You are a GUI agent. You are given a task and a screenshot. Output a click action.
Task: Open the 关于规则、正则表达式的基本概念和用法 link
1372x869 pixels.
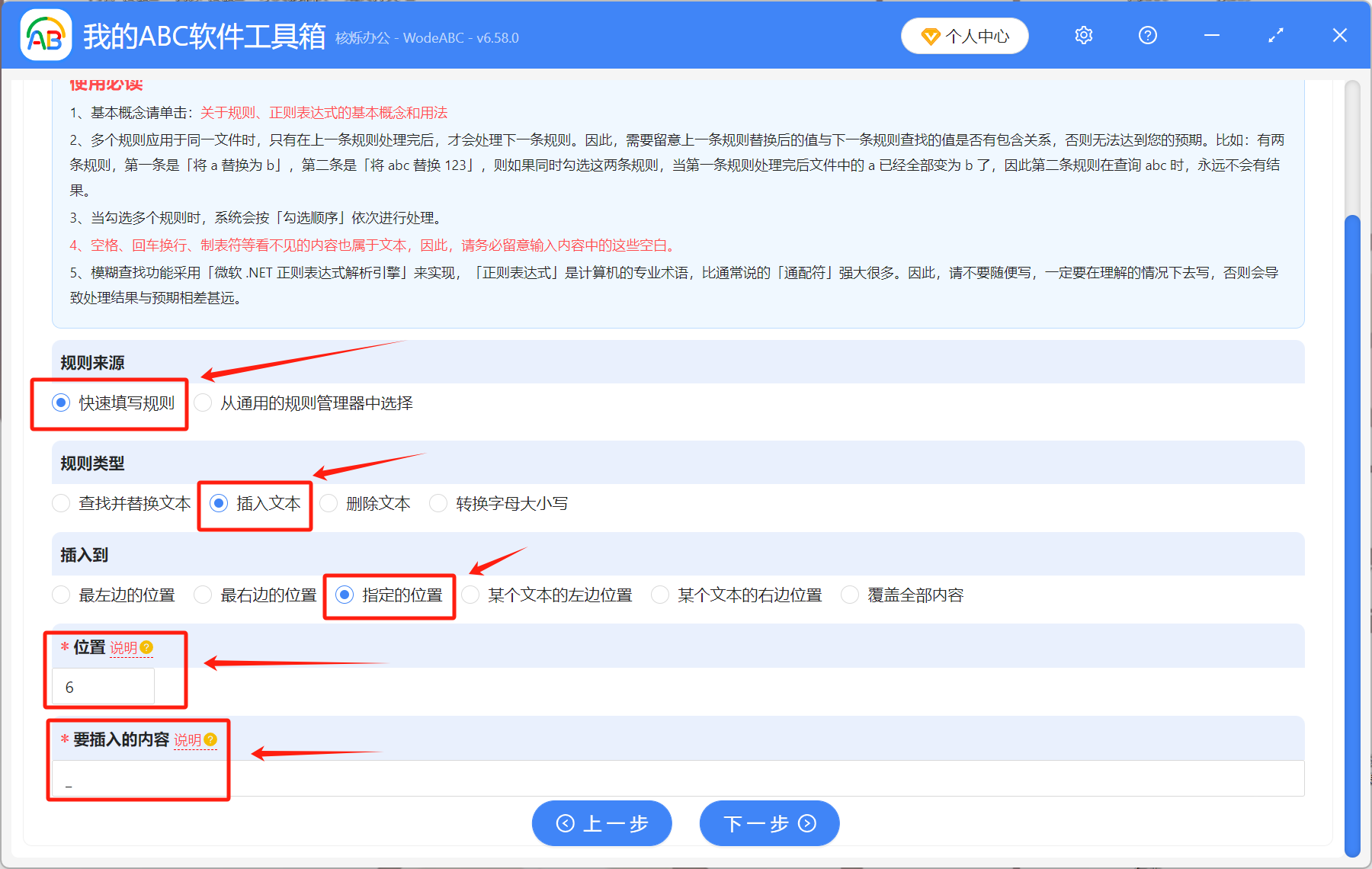(322, 112)
